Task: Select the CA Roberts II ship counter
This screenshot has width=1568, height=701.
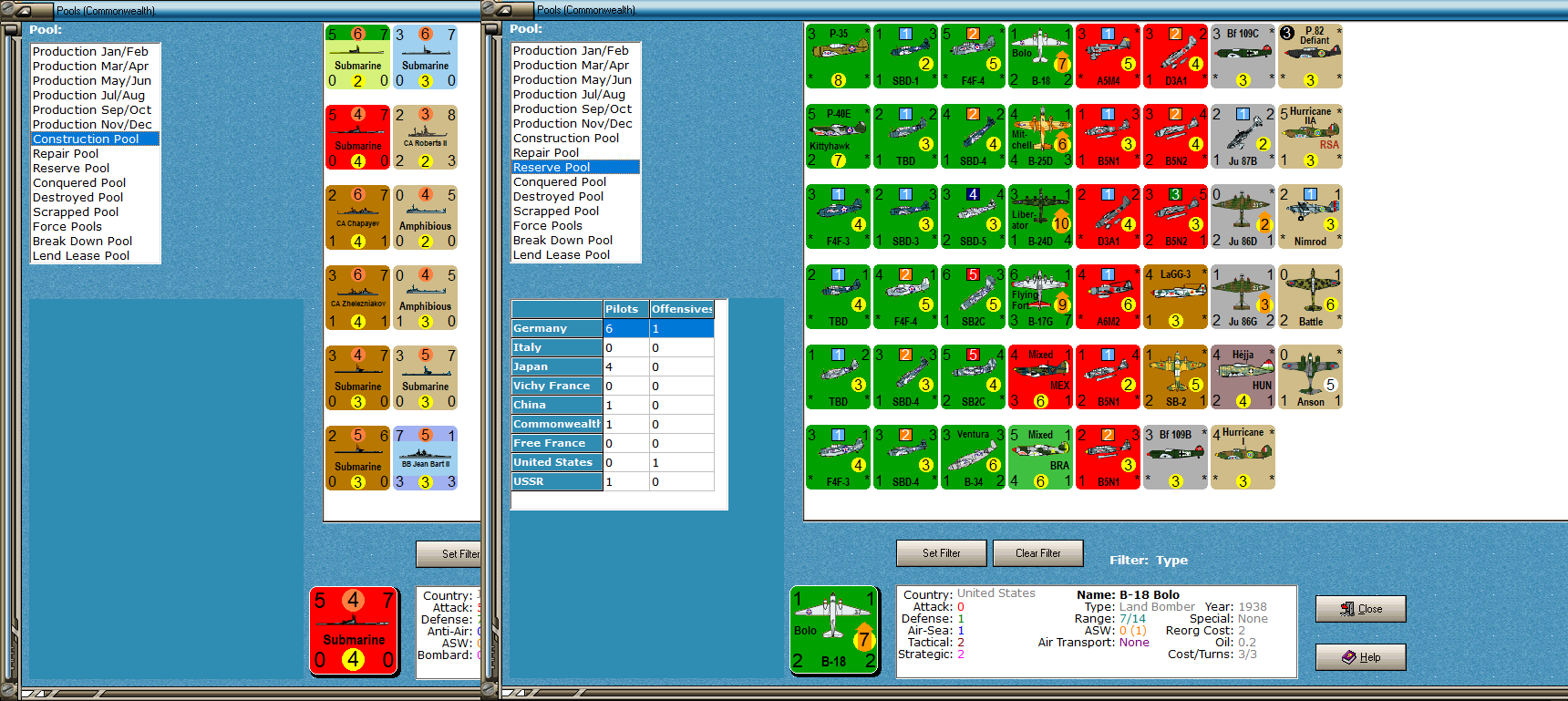Action: coord(425,138)
